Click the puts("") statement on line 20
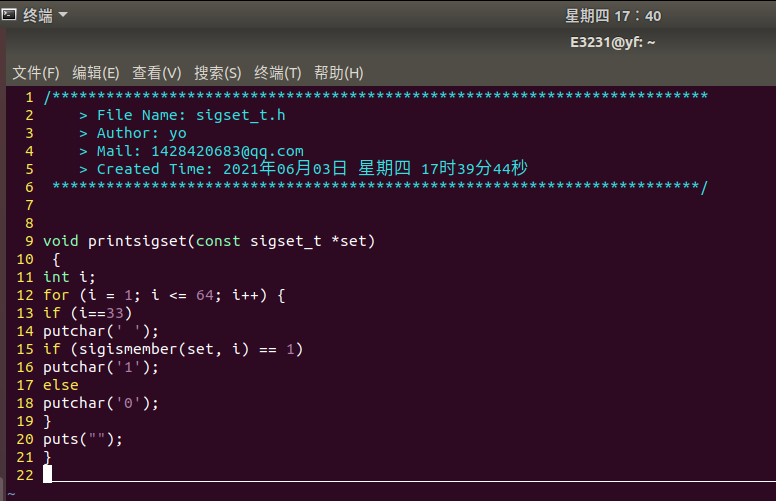The height and width of the screenshot is (501, 776). 83,439
